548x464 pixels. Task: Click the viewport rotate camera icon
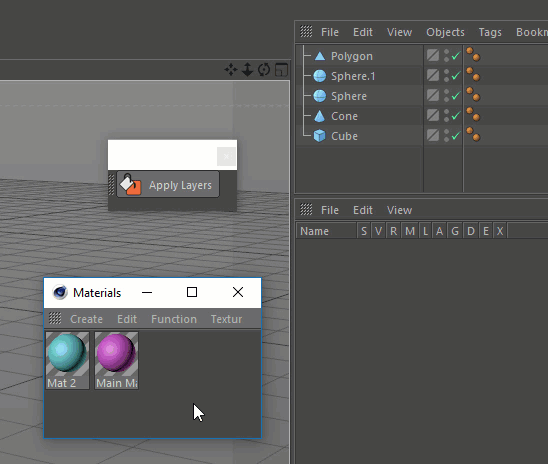264,70
